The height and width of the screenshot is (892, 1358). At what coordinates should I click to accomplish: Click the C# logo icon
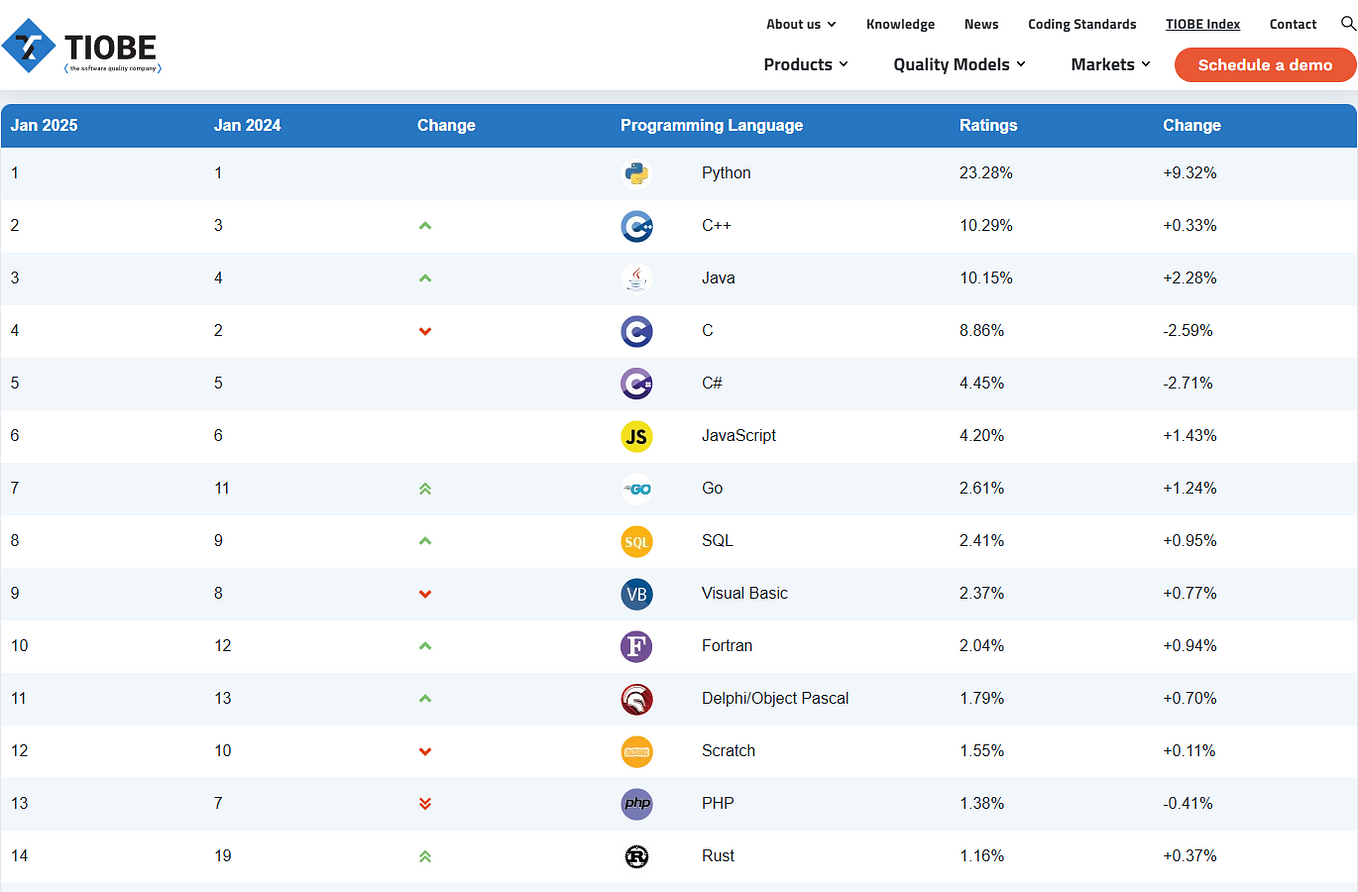point(637,383)
